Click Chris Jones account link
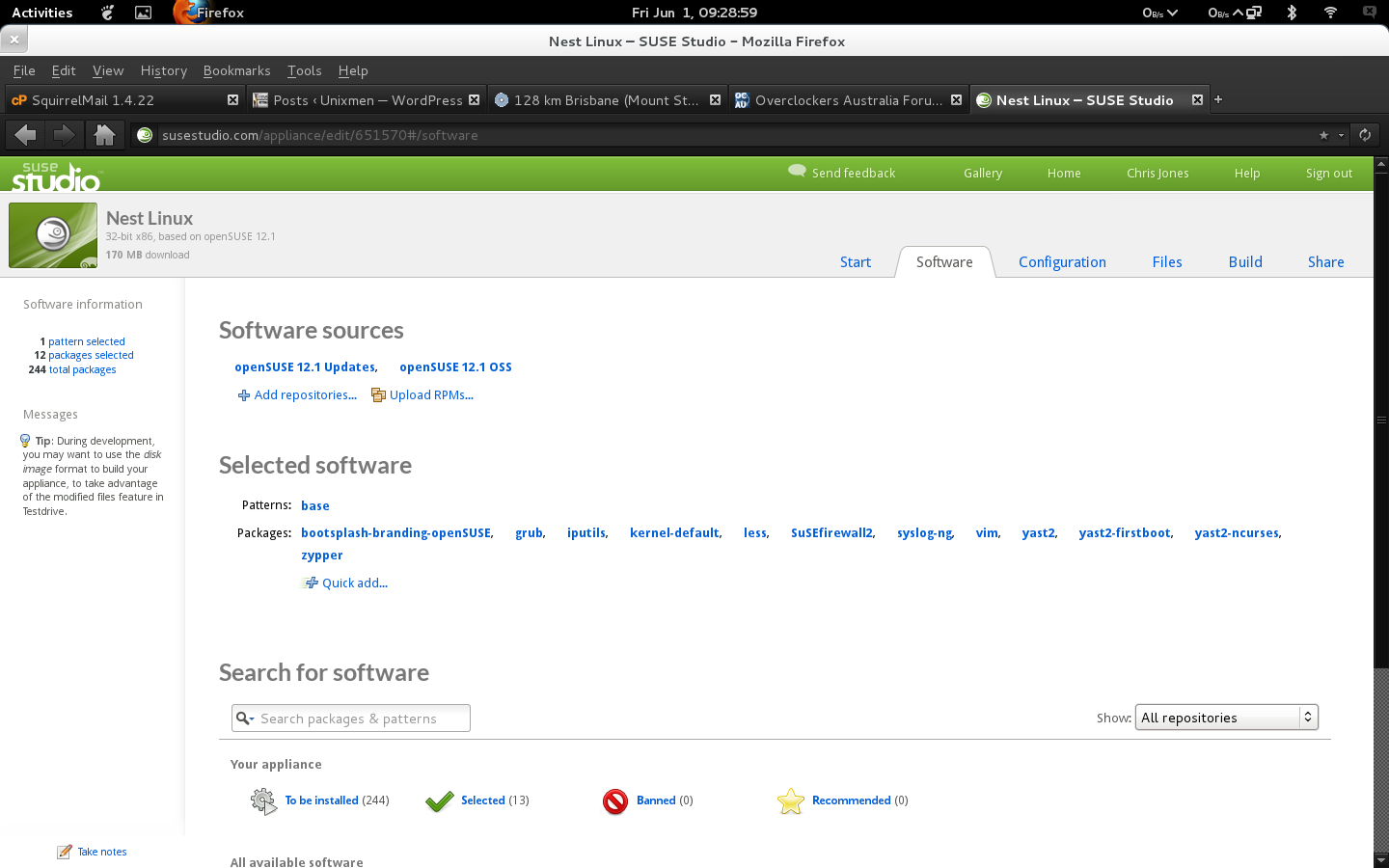 point(1157,174)
